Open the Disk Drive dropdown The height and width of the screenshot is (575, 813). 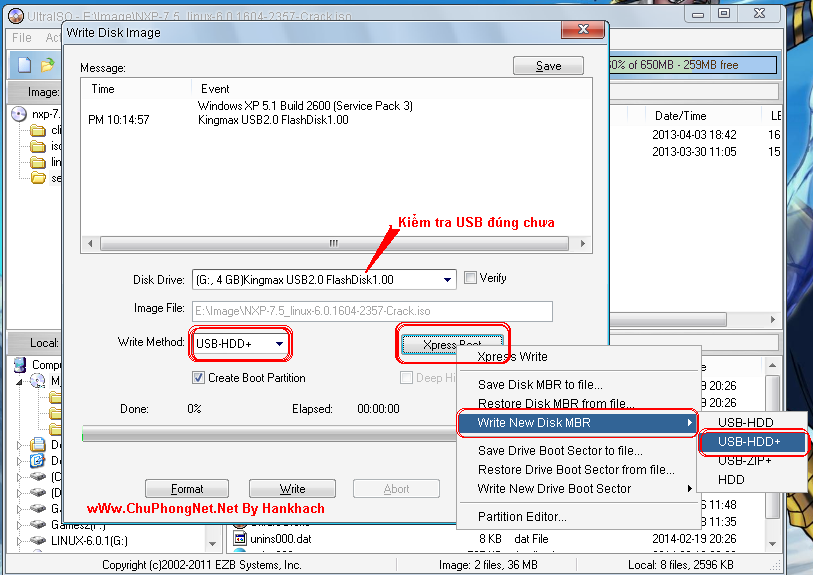click(447, 280)
